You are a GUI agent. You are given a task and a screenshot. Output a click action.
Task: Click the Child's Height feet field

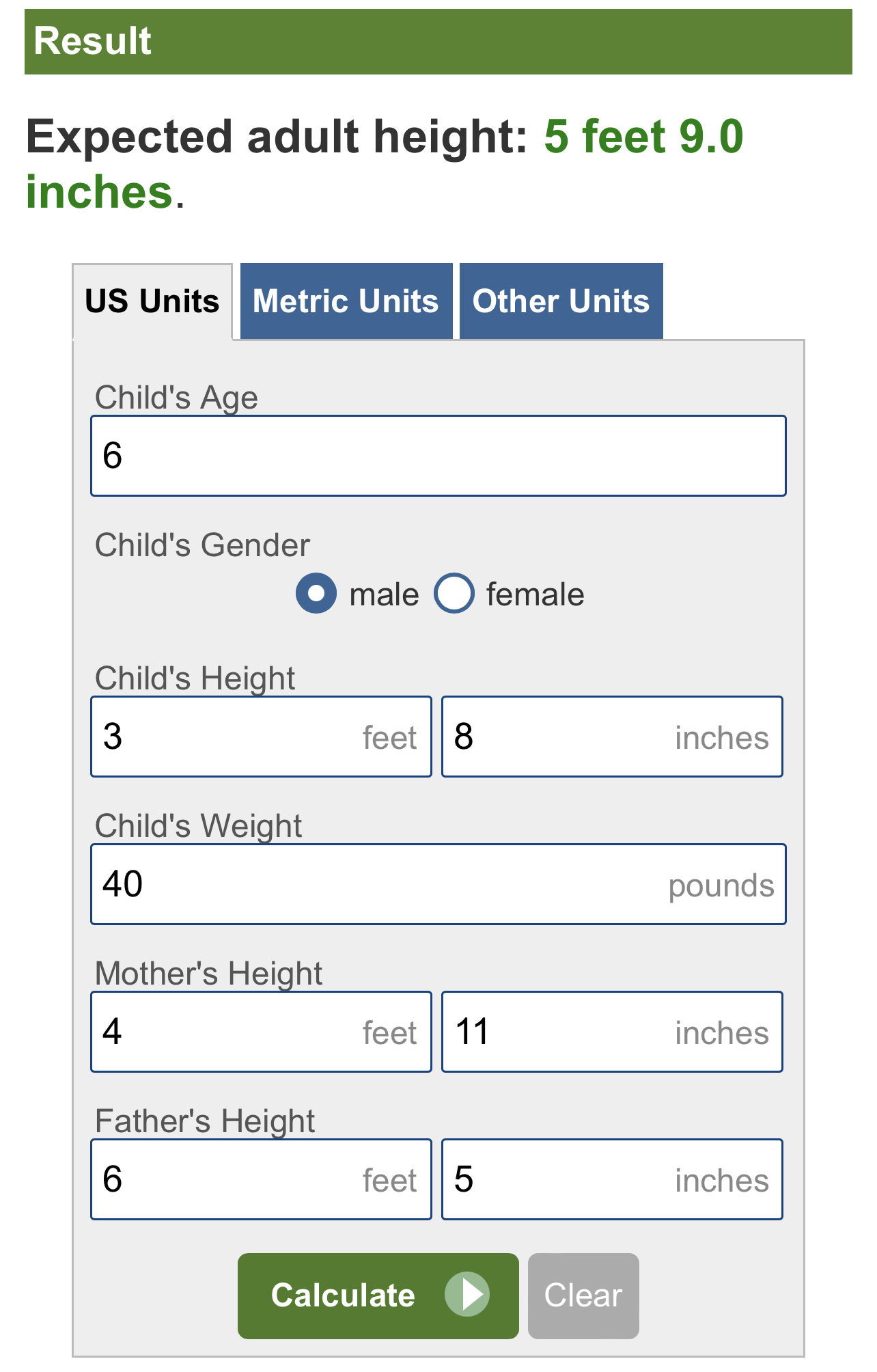tap(262, 737)
